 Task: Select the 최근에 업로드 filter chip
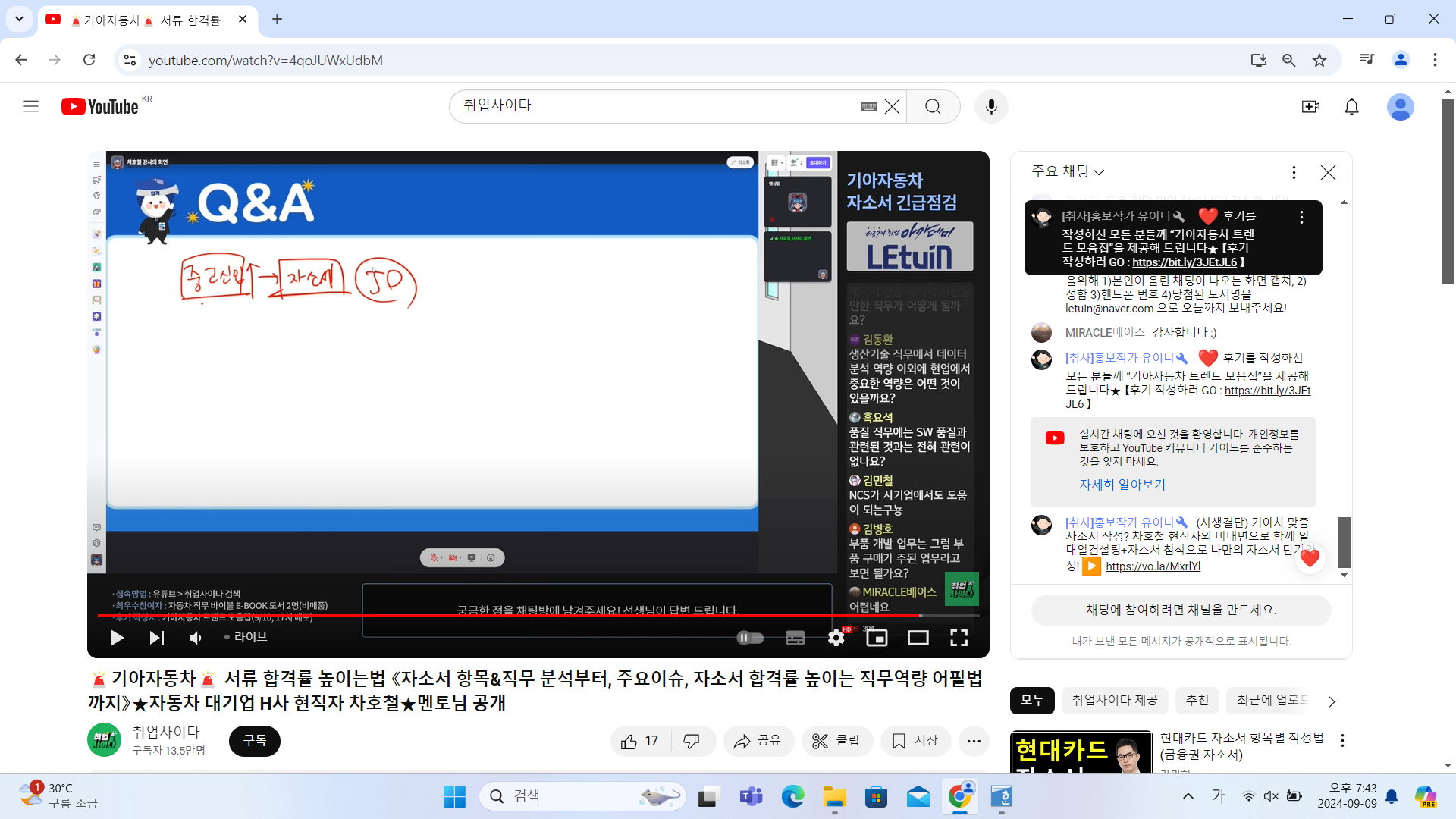click(1271, 700)
